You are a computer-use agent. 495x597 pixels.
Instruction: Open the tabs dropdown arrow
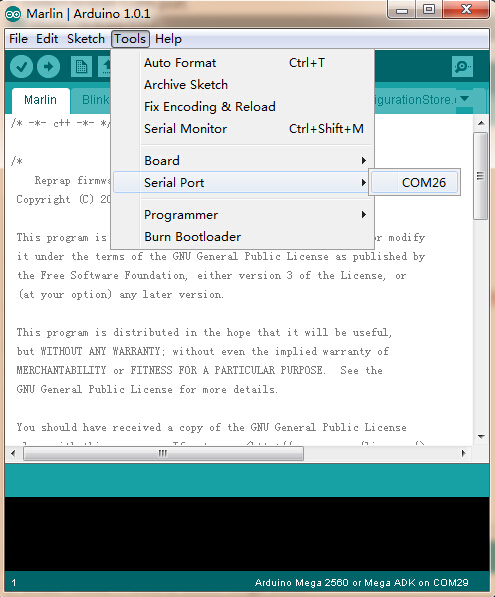(464, 99)
